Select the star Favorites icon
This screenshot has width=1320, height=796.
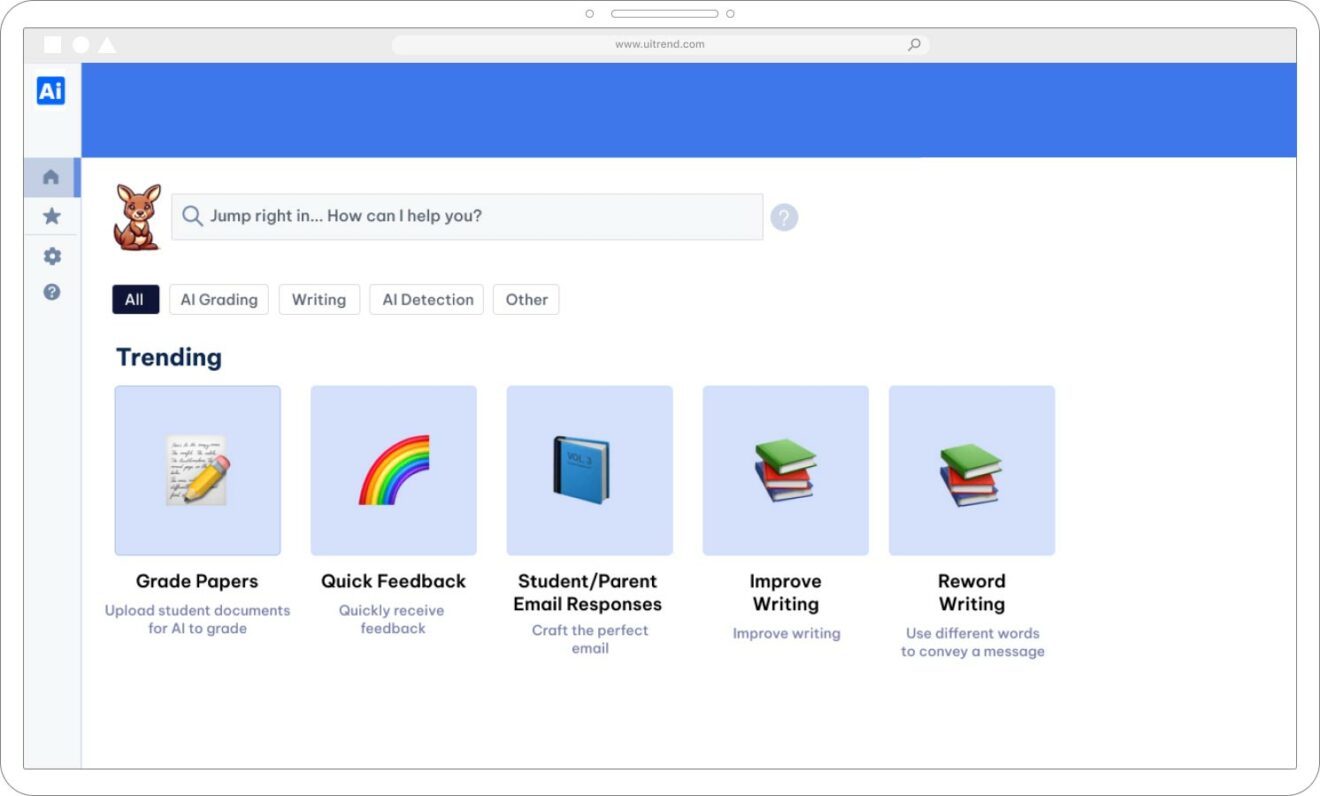[x=51, y=216]
